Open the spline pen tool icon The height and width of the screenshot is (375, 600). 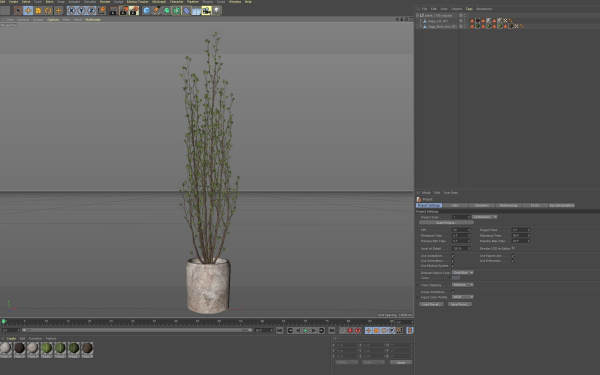click(x=157, y=11)
